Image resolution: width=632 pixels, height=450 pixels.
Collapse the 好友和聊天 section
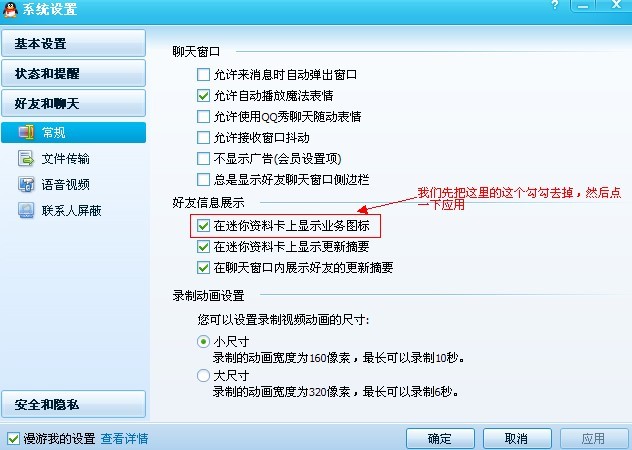73,103
